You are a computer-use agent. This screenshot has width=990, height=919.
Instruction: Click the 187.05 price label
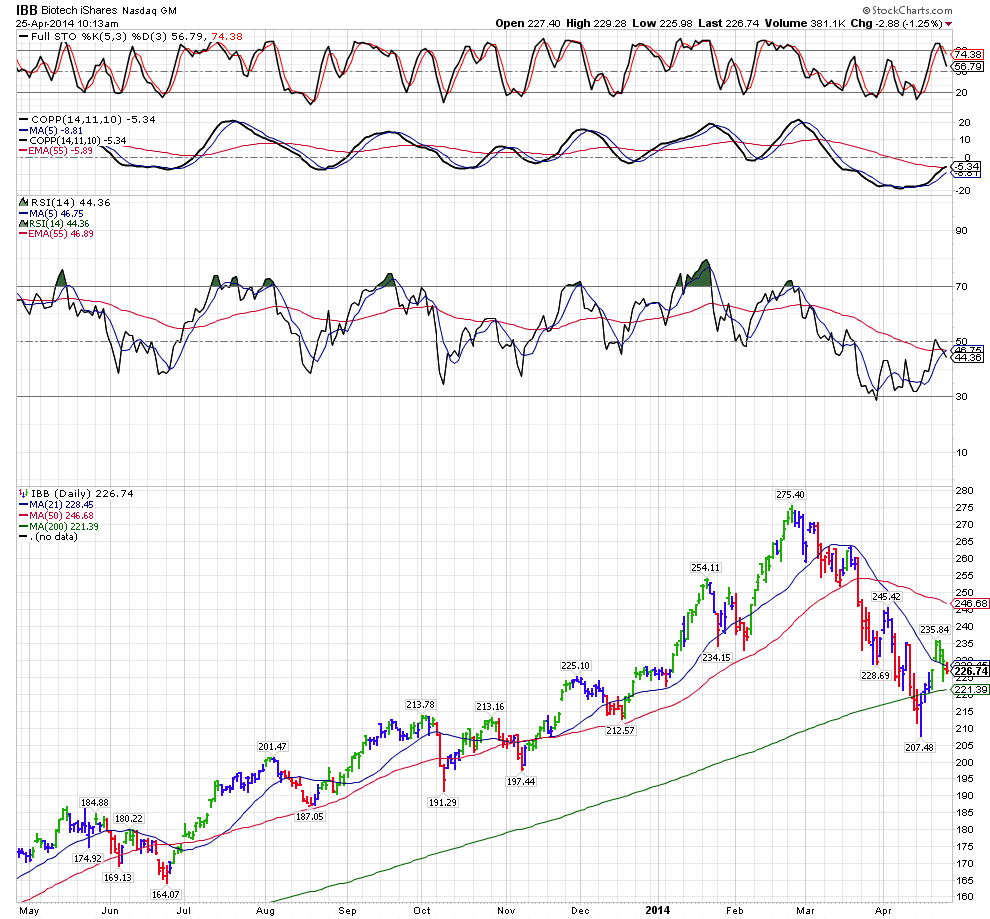[x=309, y=816]
